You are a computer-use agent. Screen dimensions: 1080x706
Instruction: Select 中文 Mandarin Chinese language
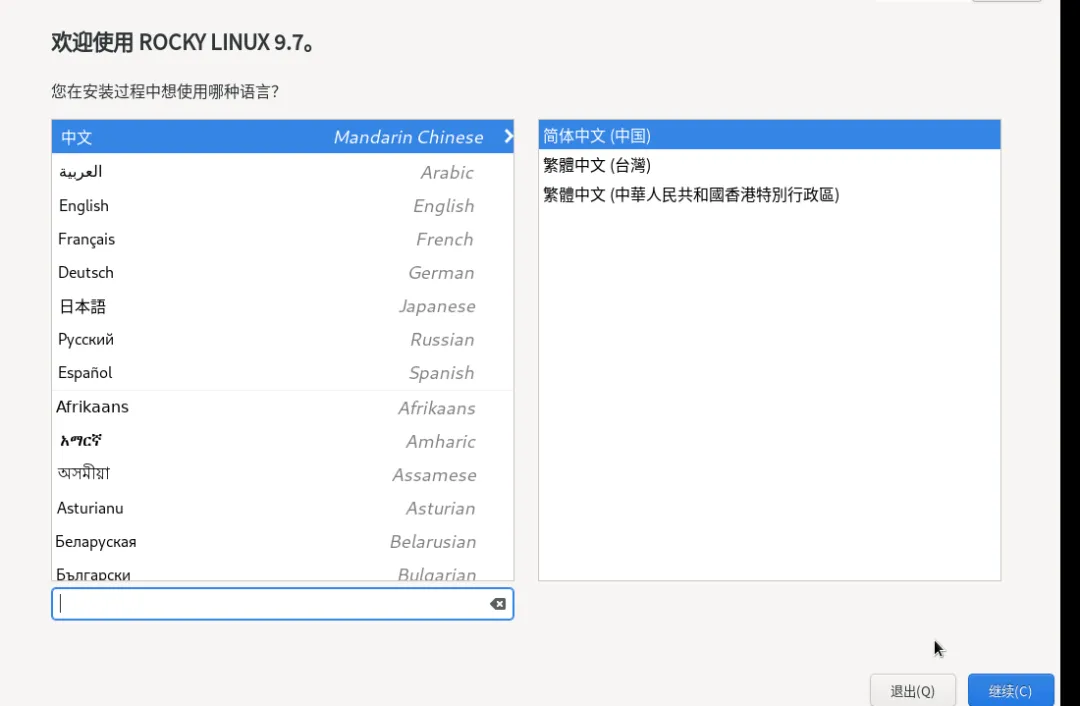tap(282, 136)
